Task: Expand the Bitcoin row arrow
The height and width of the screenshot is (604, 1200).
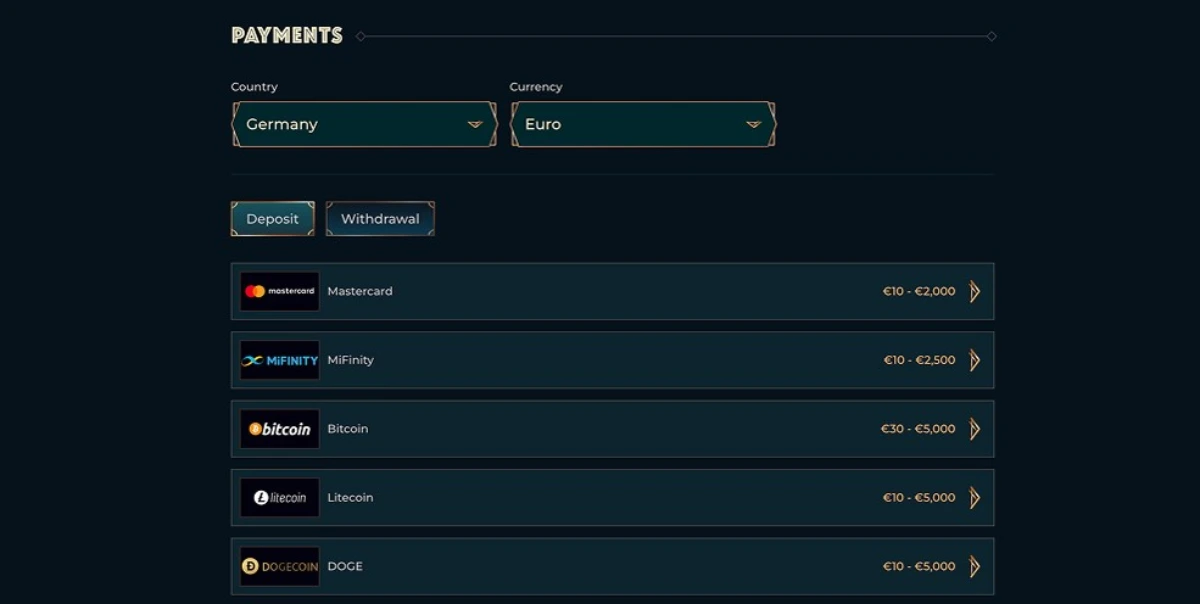Action: tap(975, 429)
